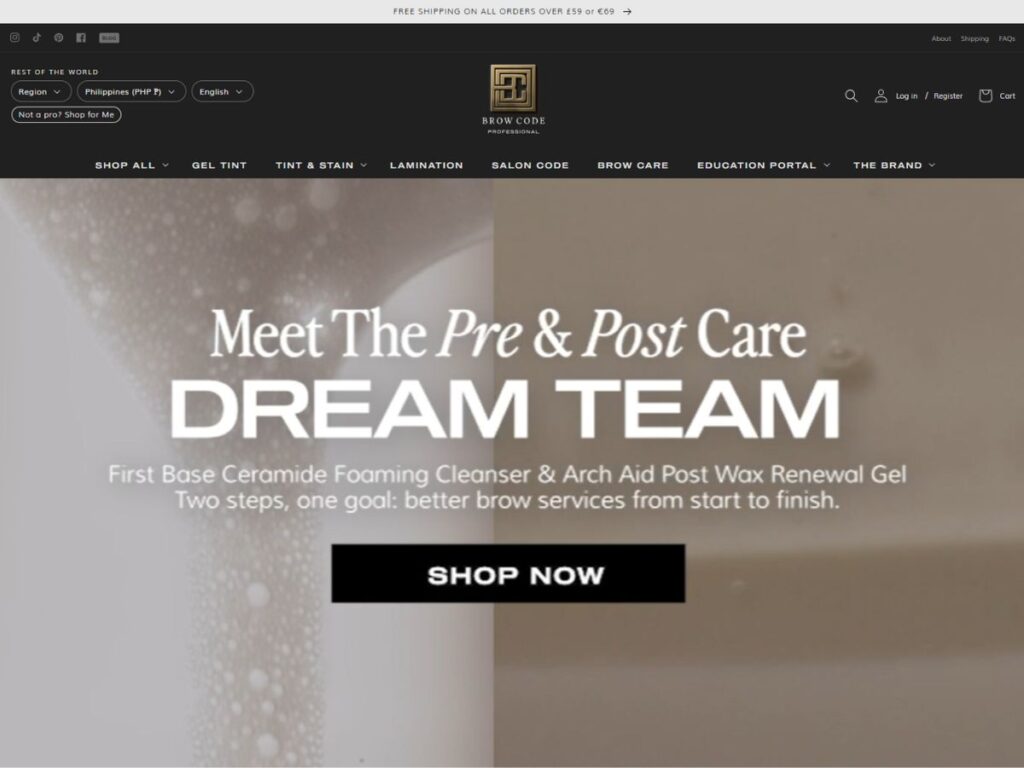This screenshot has width=1024, height=768.
Task: Click the account person icon
Action: pyautogui.click(x=881, y=96)
